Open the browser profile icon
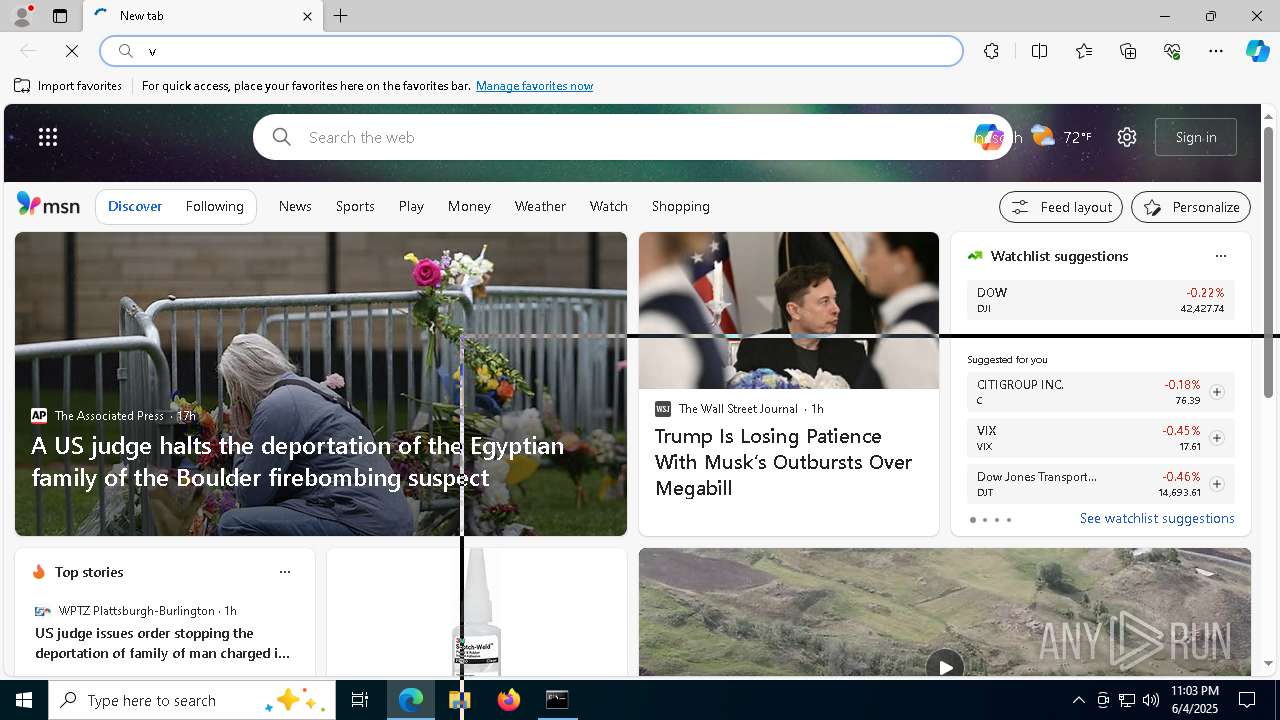The width and height of the screenshot is (1280, 720). [21, 16]
